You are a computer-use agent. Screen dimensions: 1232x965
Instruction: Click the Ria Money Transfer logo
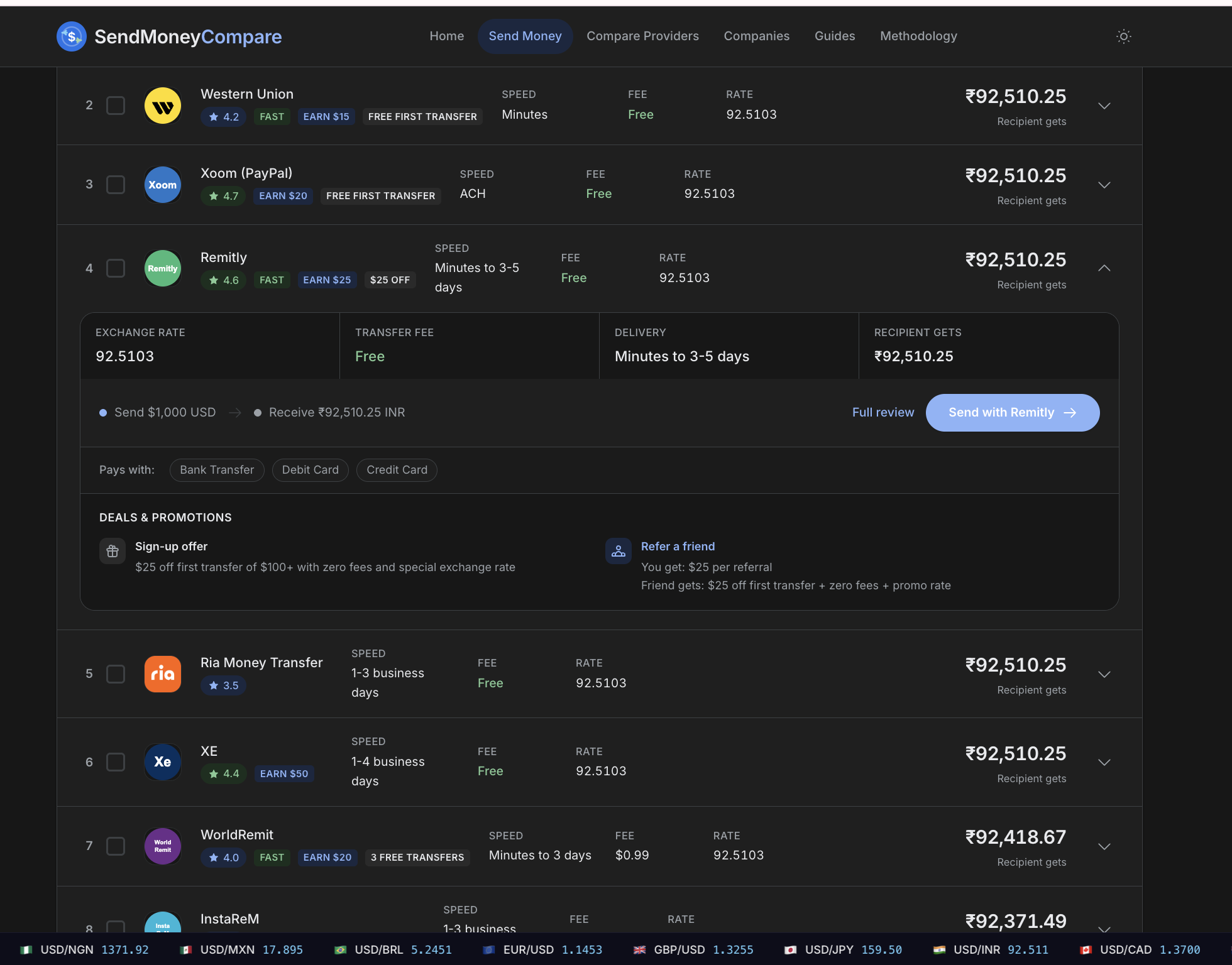click(162, 673)
